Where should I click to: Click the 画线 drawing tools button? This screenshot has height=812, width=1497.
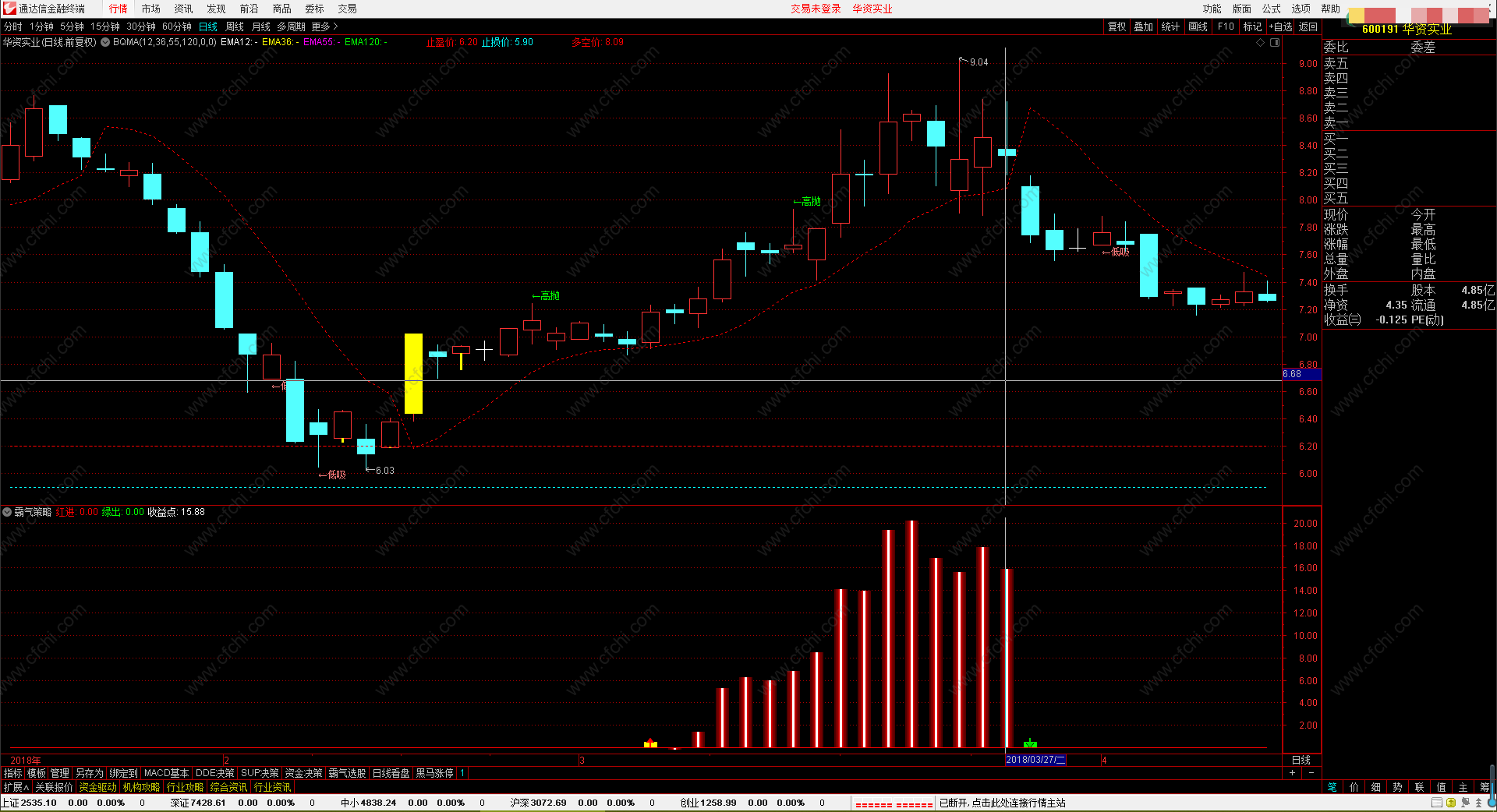[x=1198, y=26]
